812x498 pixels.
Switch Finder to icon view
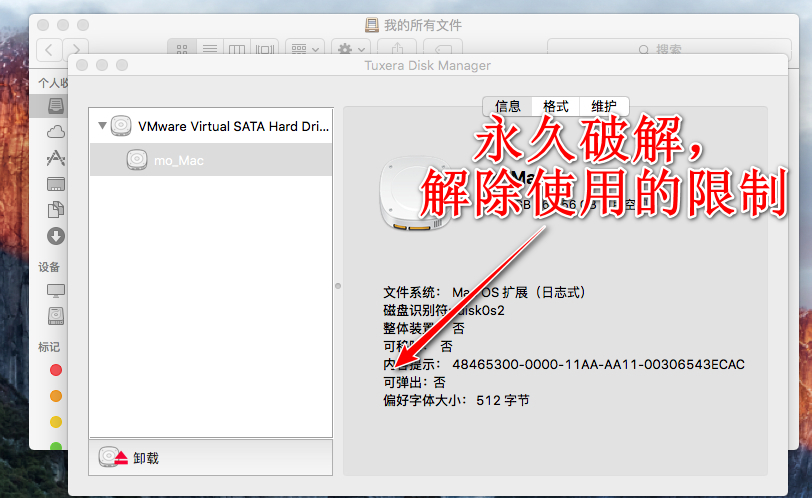point(182,49)
